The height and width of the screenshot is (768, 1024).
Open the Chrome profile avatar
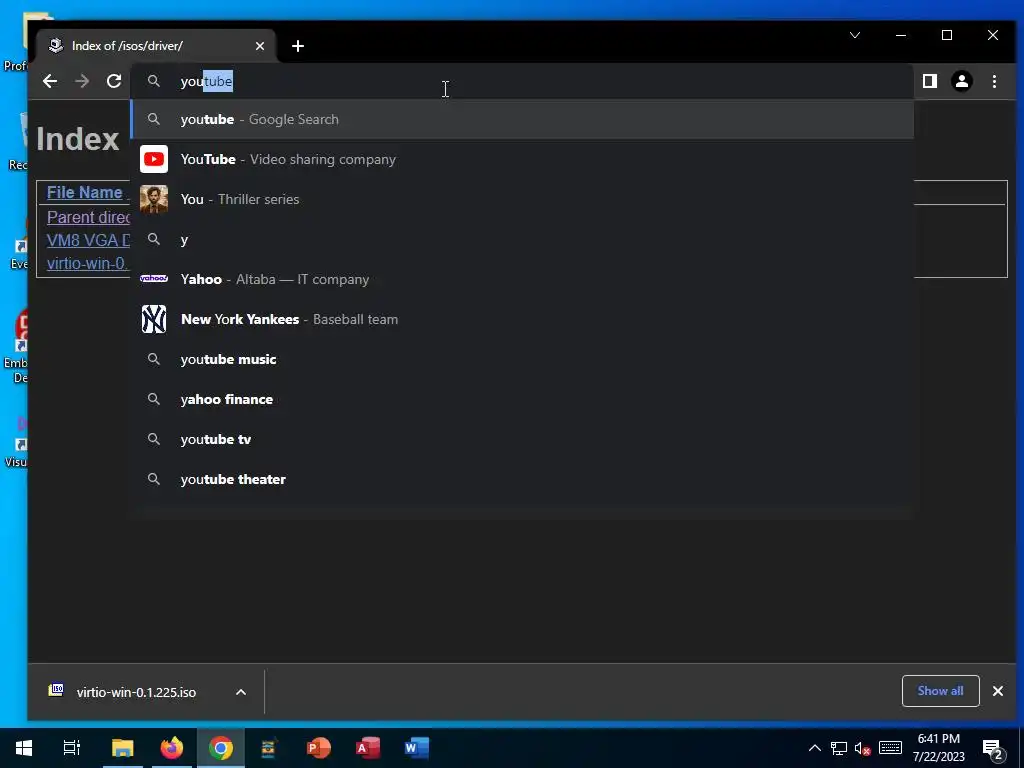[x=961, y=81]
